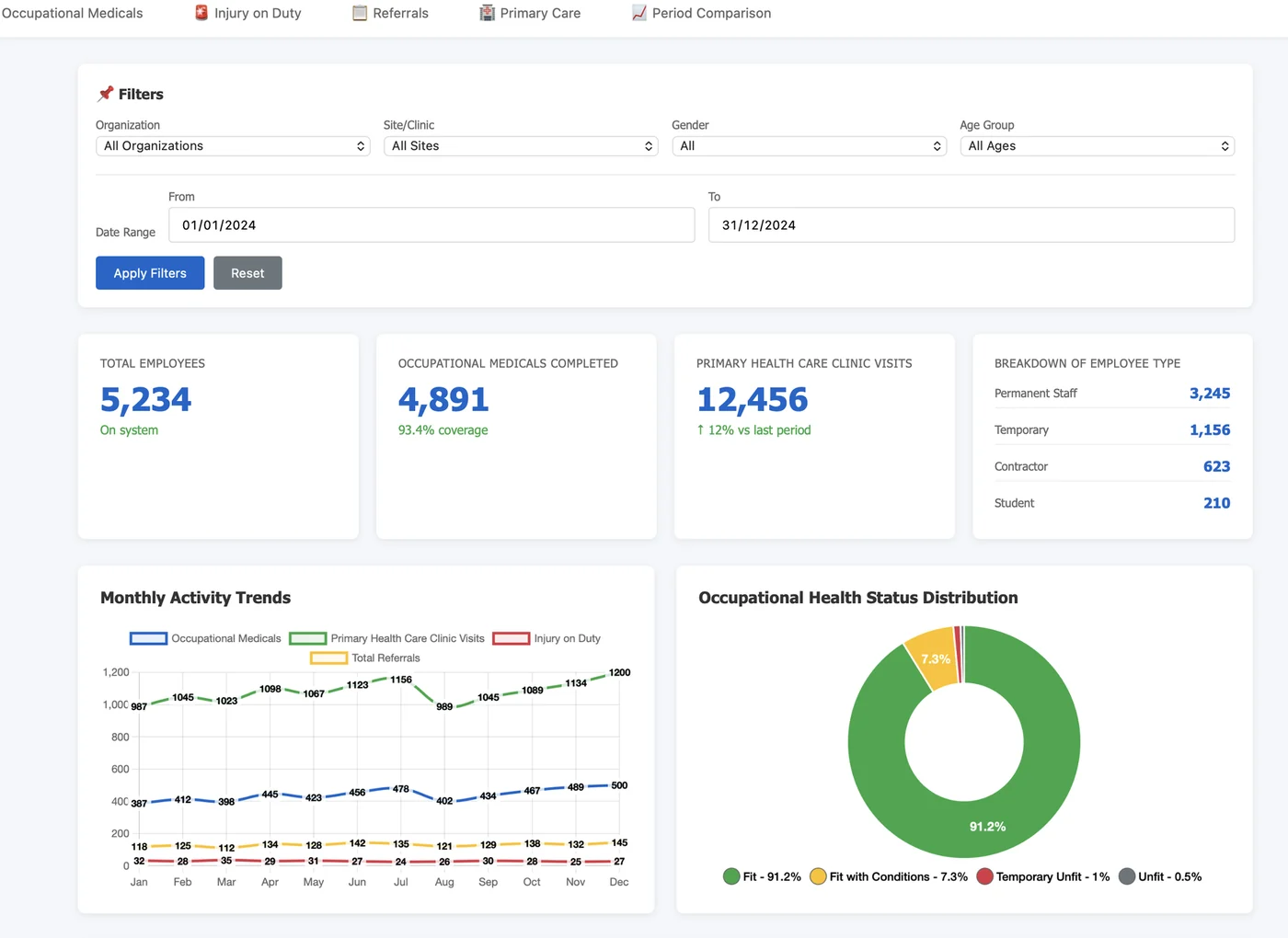Click the Primary Care hospital icon
Screen dimensions: 1288x938
pos(487,13)
